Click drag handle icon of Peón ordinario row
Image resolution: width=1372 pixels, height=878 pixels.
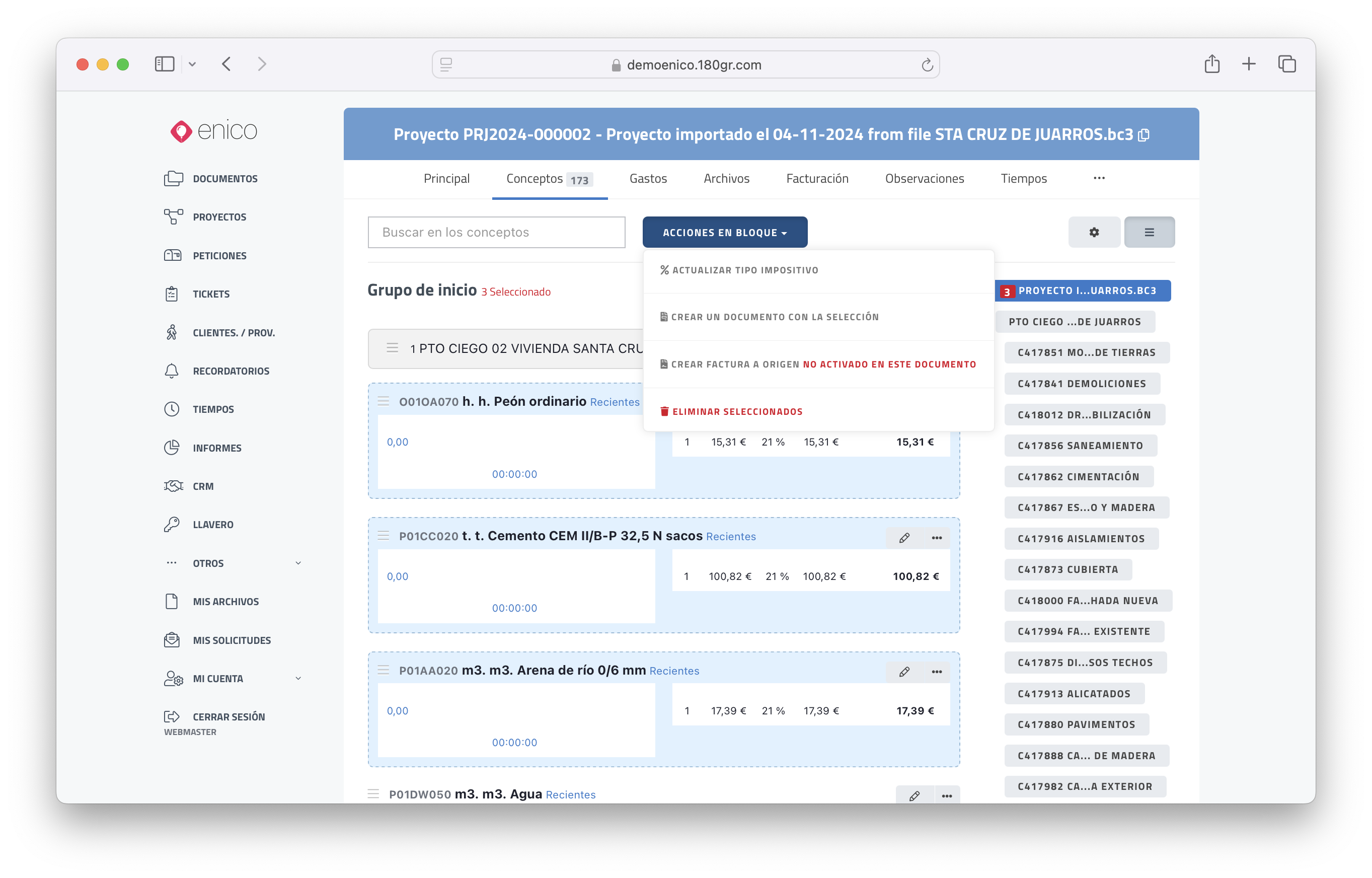pos(383,401)
